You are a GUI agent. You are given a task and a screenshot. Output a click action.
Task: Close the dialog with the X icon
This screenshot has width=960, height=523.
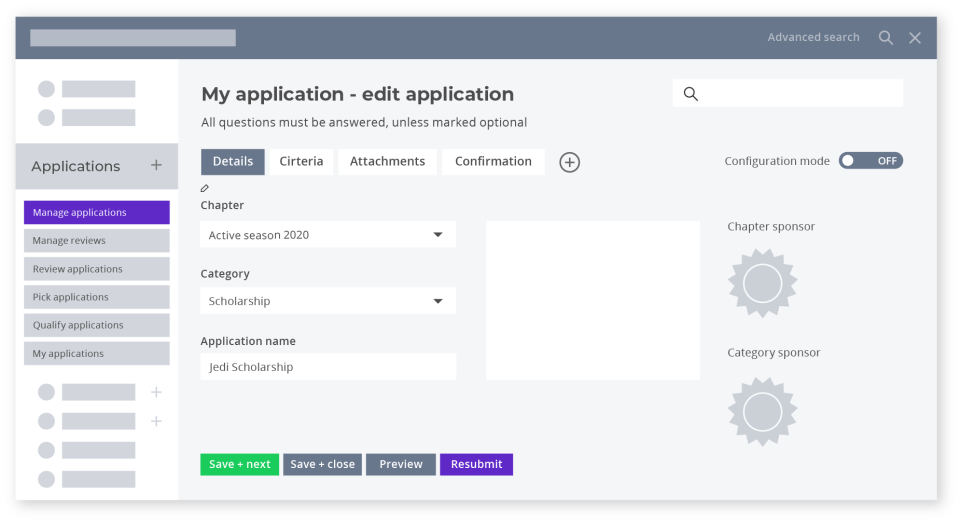click(915, 38)
